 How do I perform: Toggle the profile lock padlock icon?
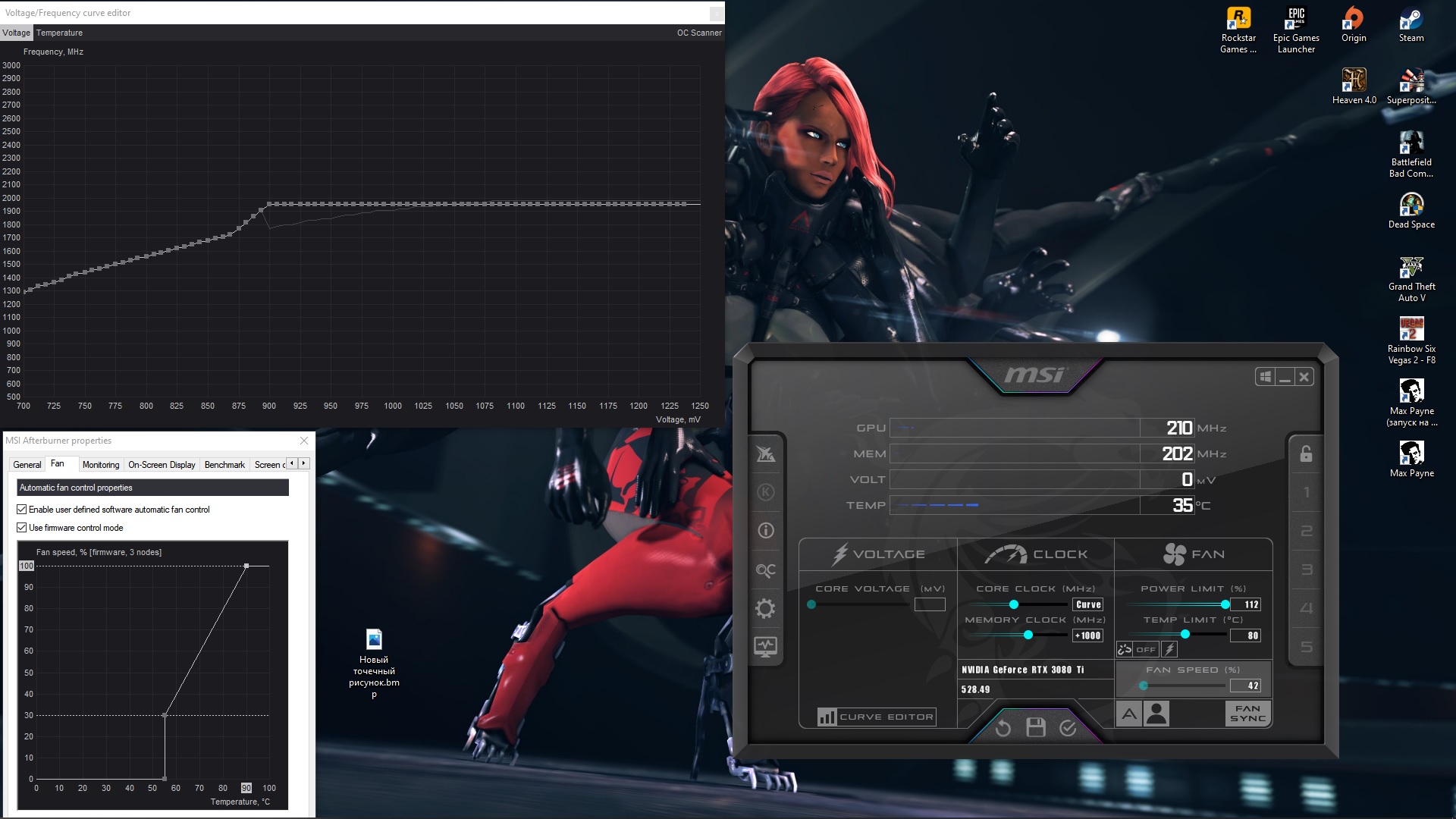1306,453
